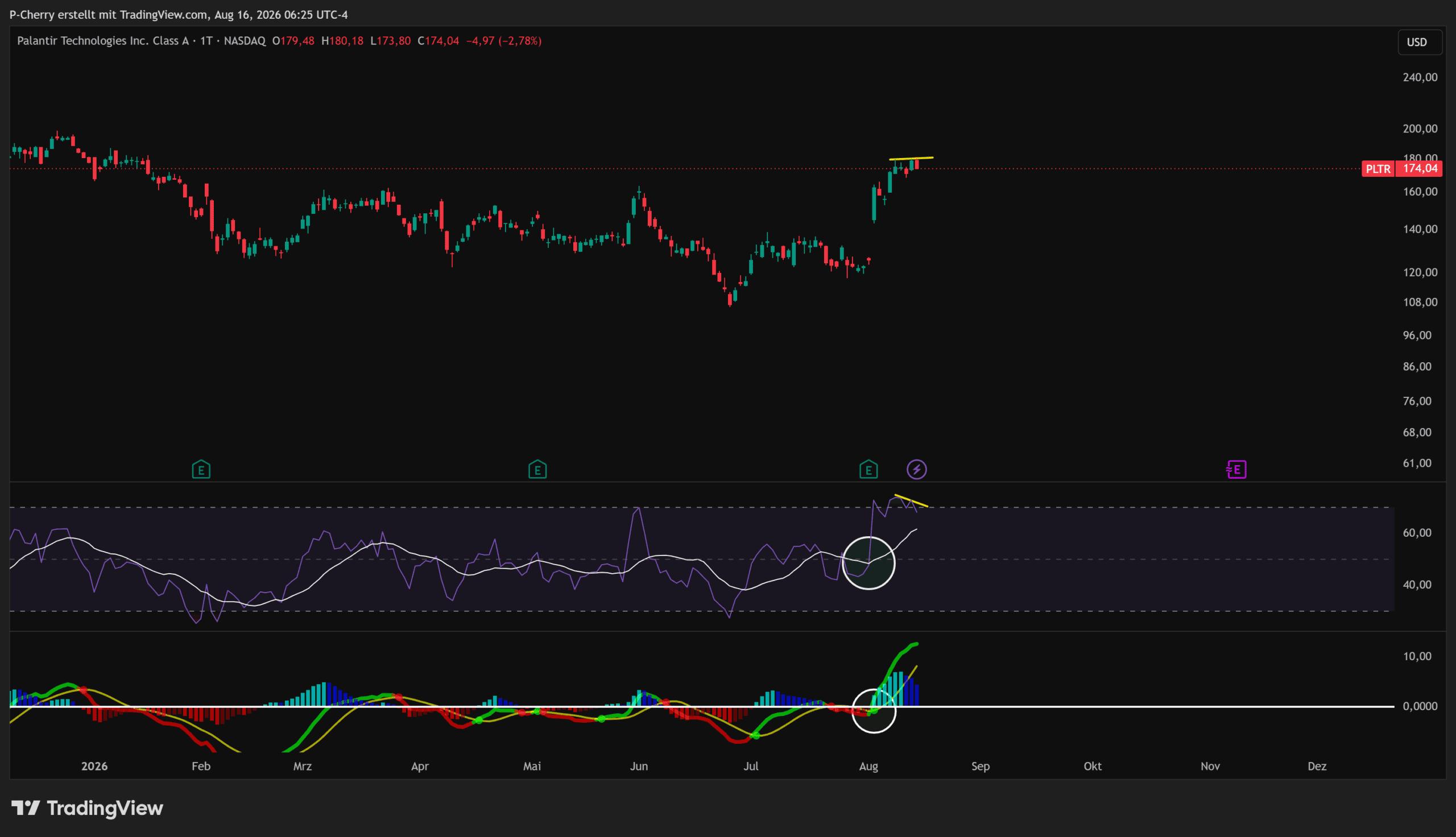Click the 200,00 price axis label
The image size is (1456, 837).
coord(1420,128)
